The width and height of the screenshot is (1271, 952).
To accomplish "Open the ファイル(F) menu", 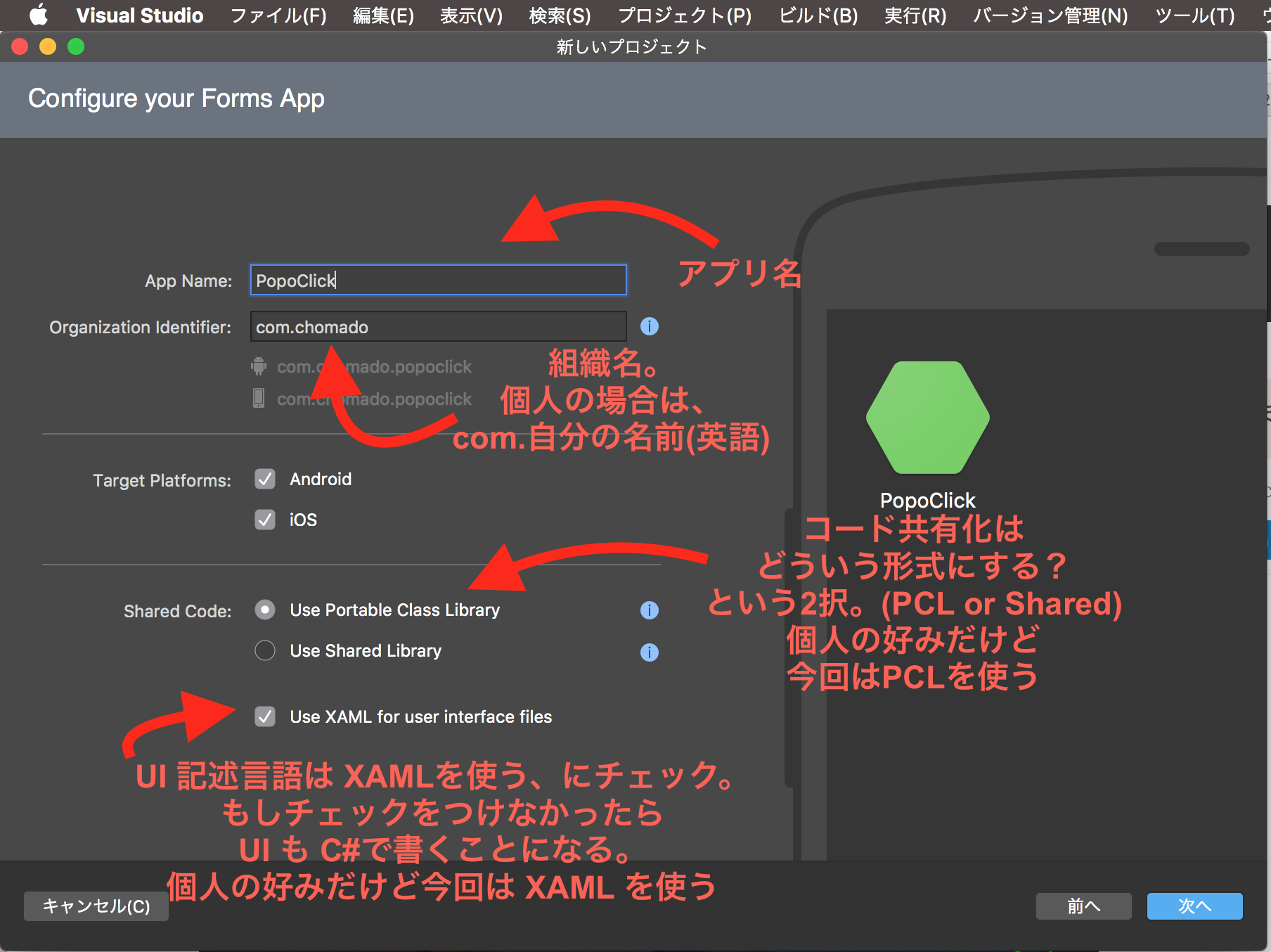I will (x=278, y=15).
